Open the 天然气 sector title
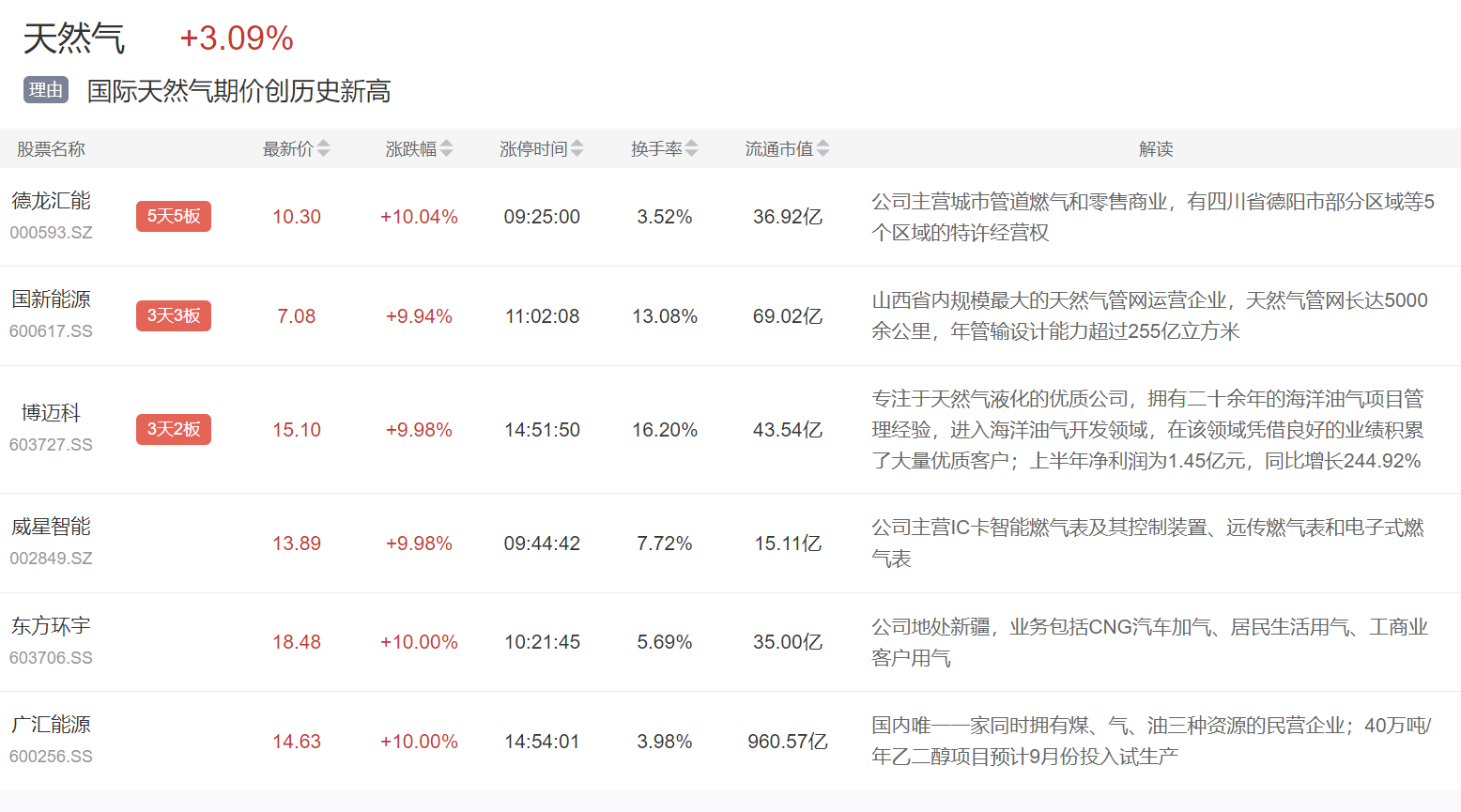The image size is (1461, 812). tap(74, 38)
